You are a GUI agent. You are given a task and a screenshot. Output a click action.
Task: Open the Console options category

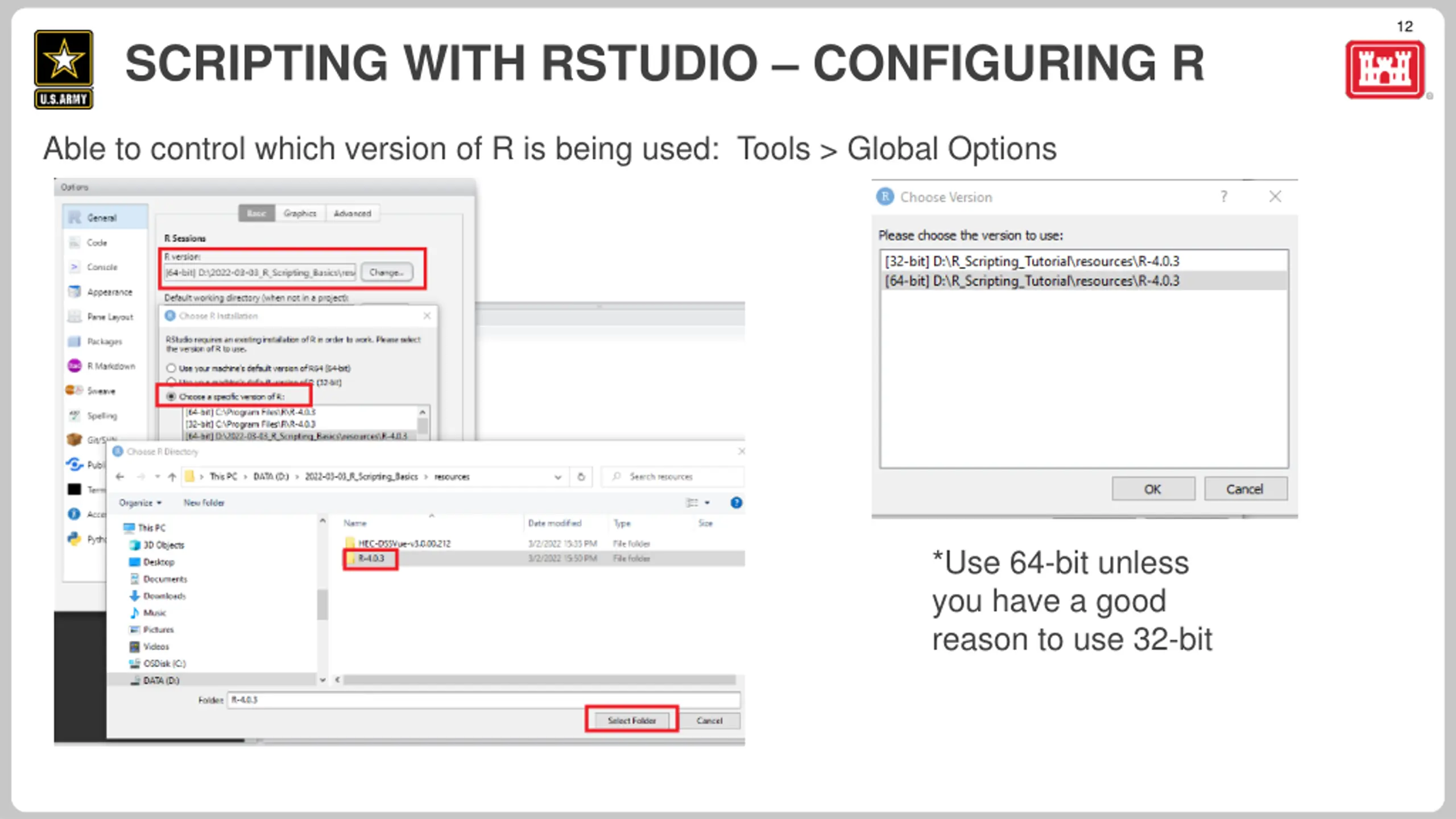click(102, 267)
